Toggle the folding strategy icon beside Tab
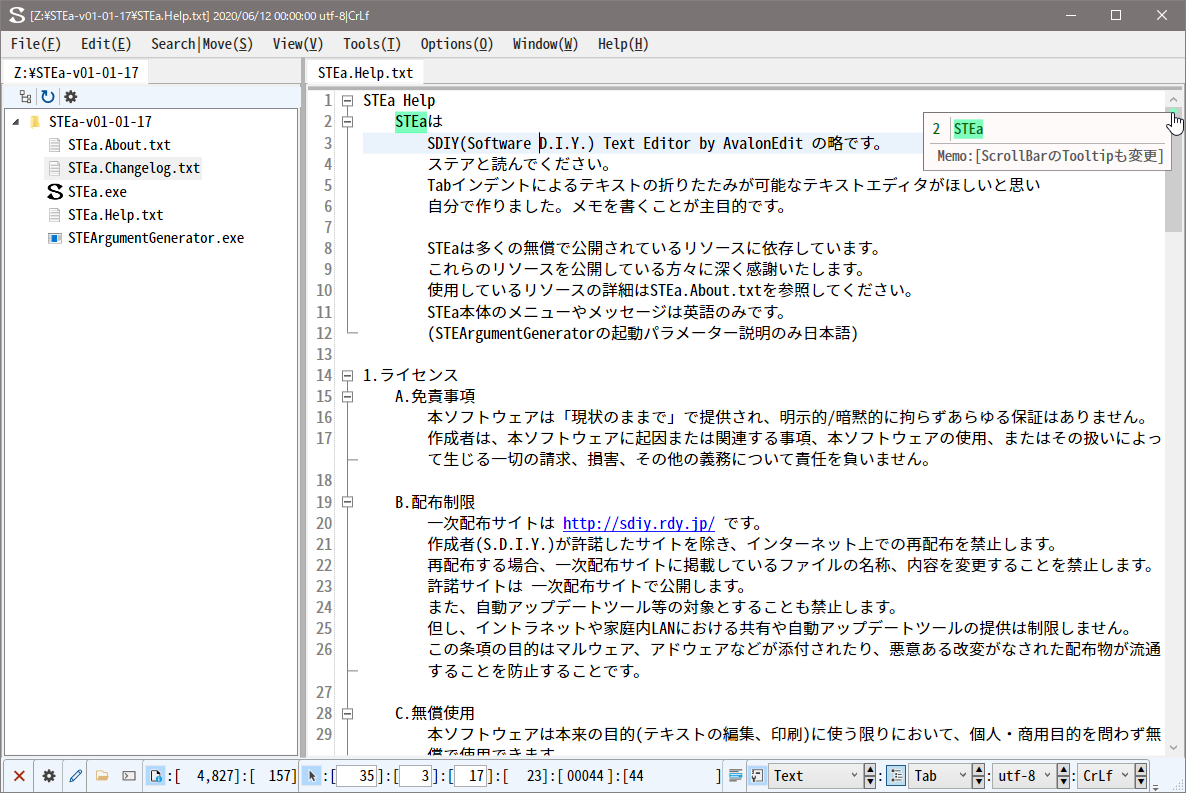 click(x=896, y=776)
